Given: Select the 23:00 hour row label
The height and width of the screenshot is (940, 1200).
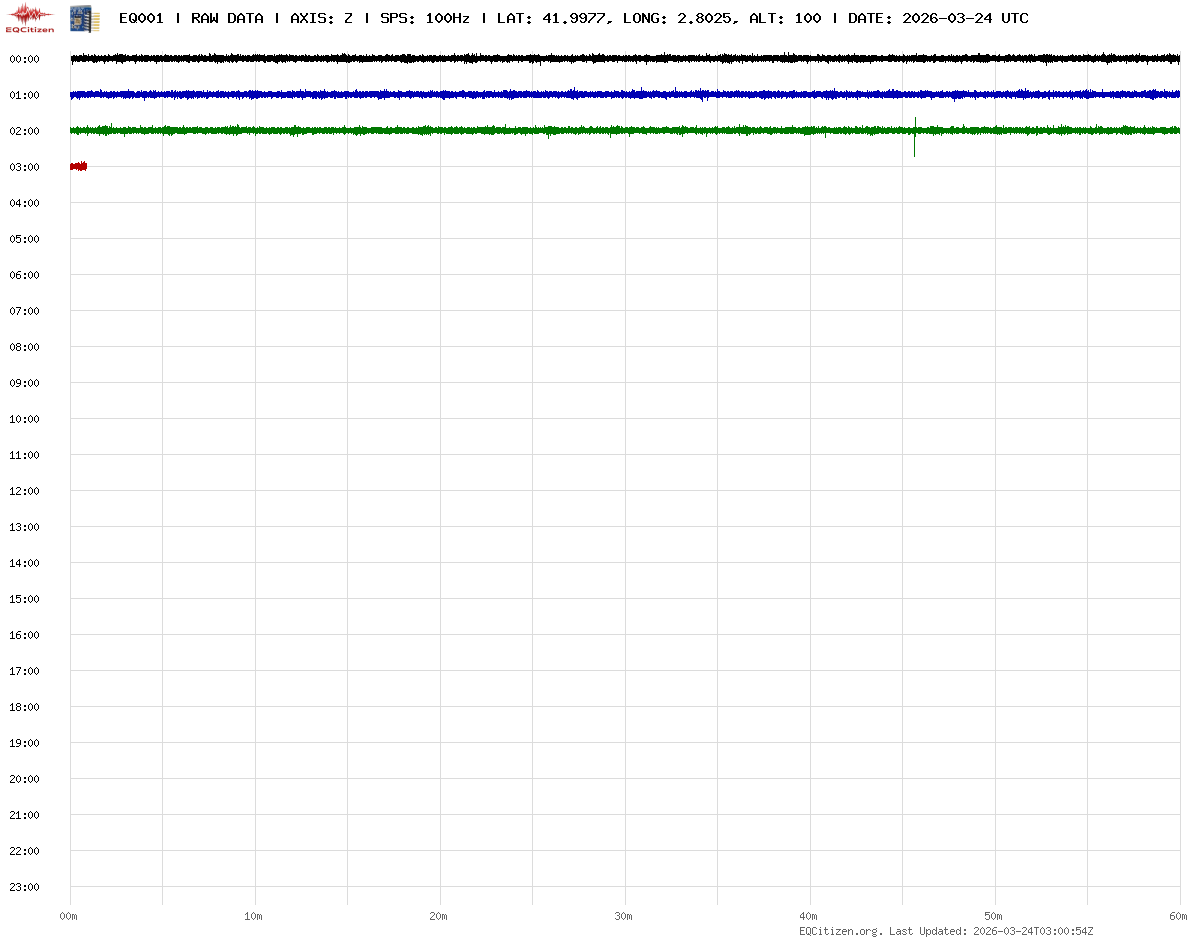Looking at the screenshot, I should point(24,887).
